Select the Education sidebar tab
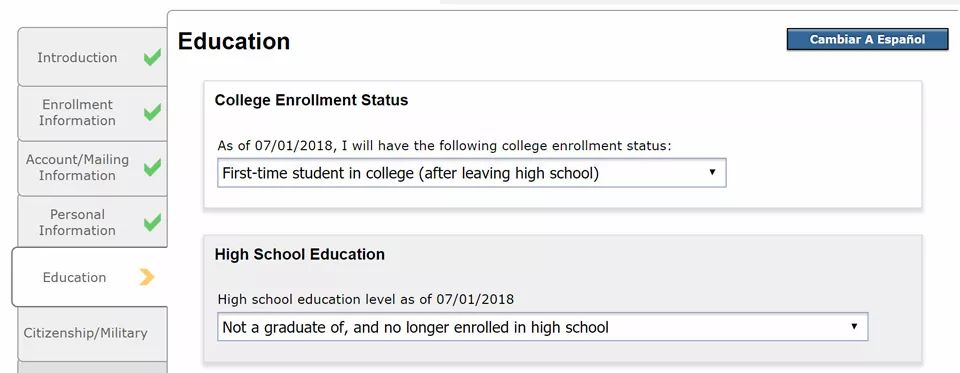 (89, 277)
